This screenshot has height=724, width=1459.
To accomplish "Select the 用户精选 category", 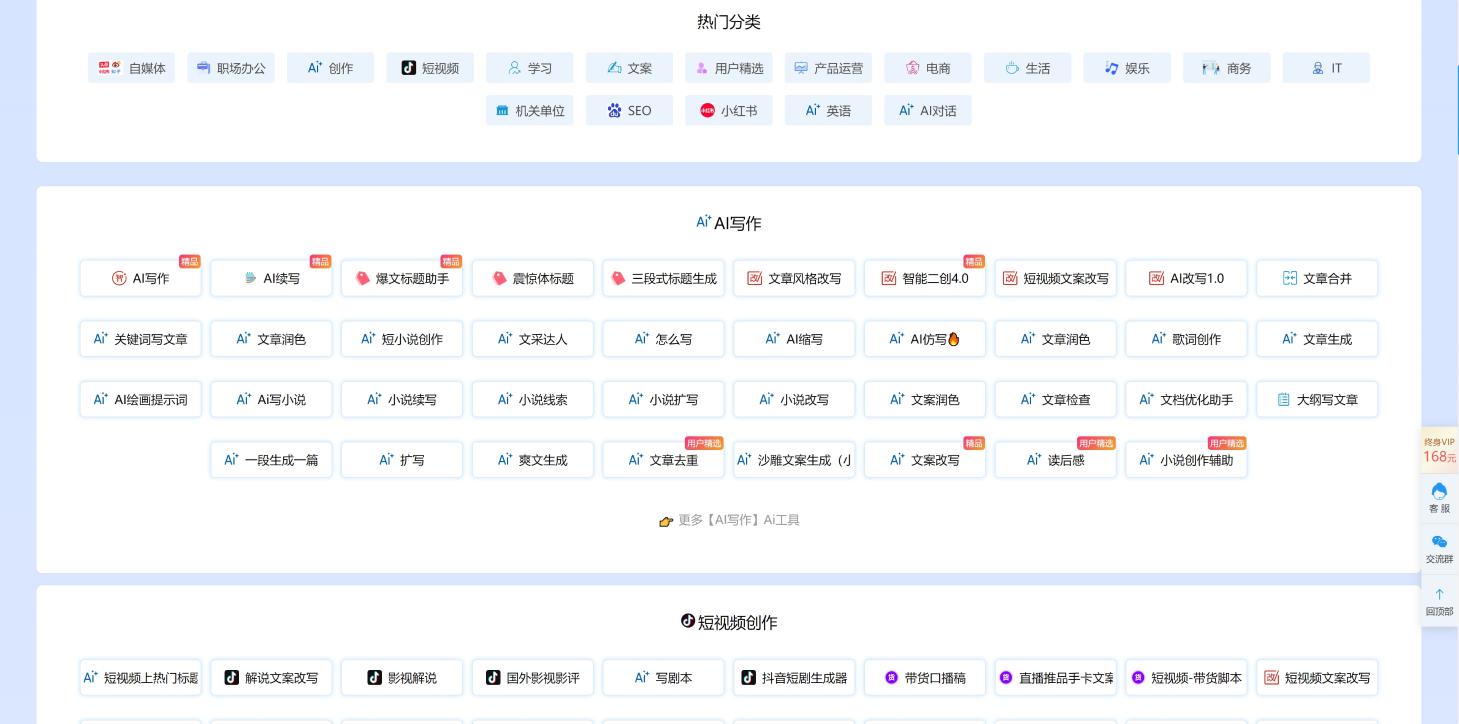I will click(729, 68).
